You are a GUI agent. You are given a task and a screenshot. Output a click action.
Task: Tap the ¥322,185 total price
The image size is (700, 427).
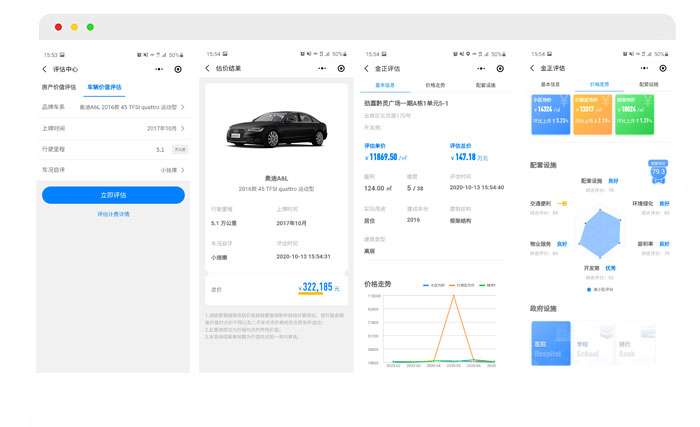click(318, 287)
